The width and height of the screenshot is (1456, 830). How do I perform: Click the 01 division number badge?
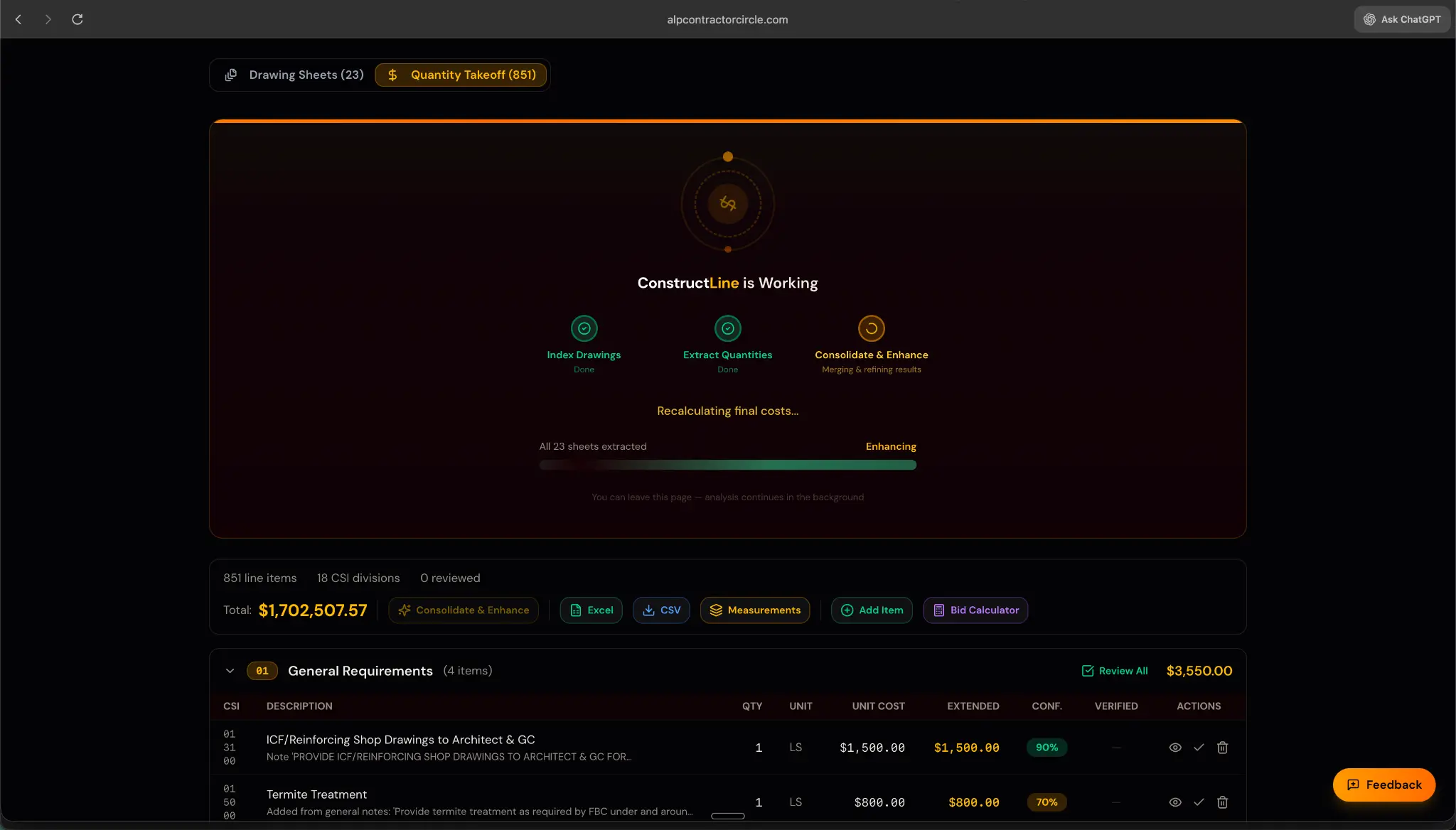tap(262, 671)
